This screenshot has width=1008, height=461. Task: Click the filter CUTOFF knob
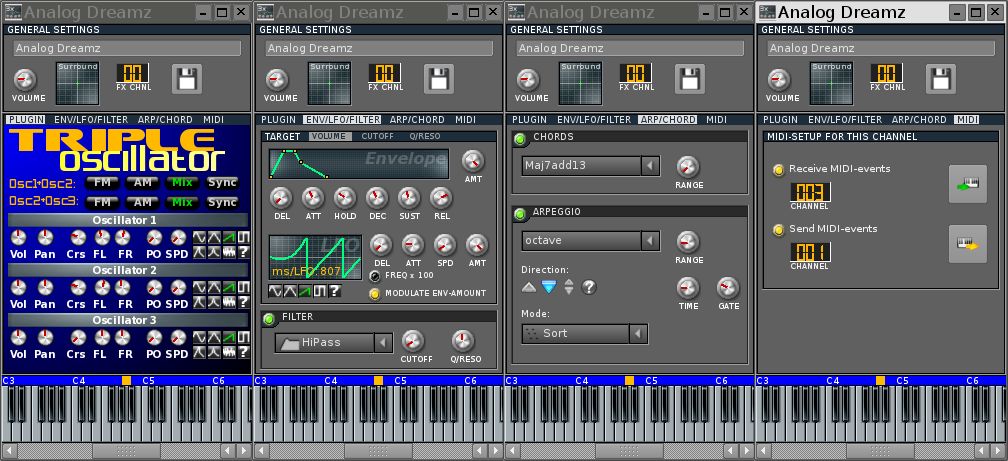[x=413, y=341]
